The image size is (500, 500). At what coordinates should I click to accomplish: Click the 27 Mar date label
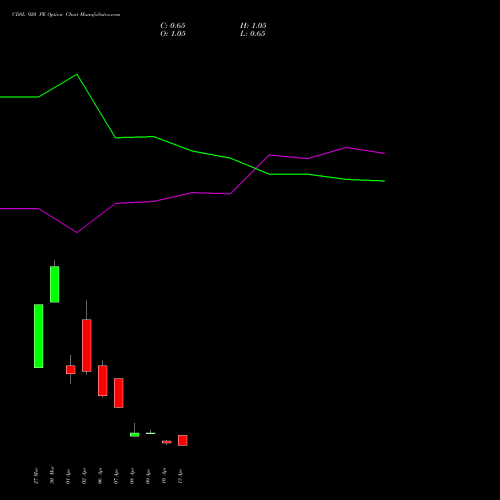[36, 476]
